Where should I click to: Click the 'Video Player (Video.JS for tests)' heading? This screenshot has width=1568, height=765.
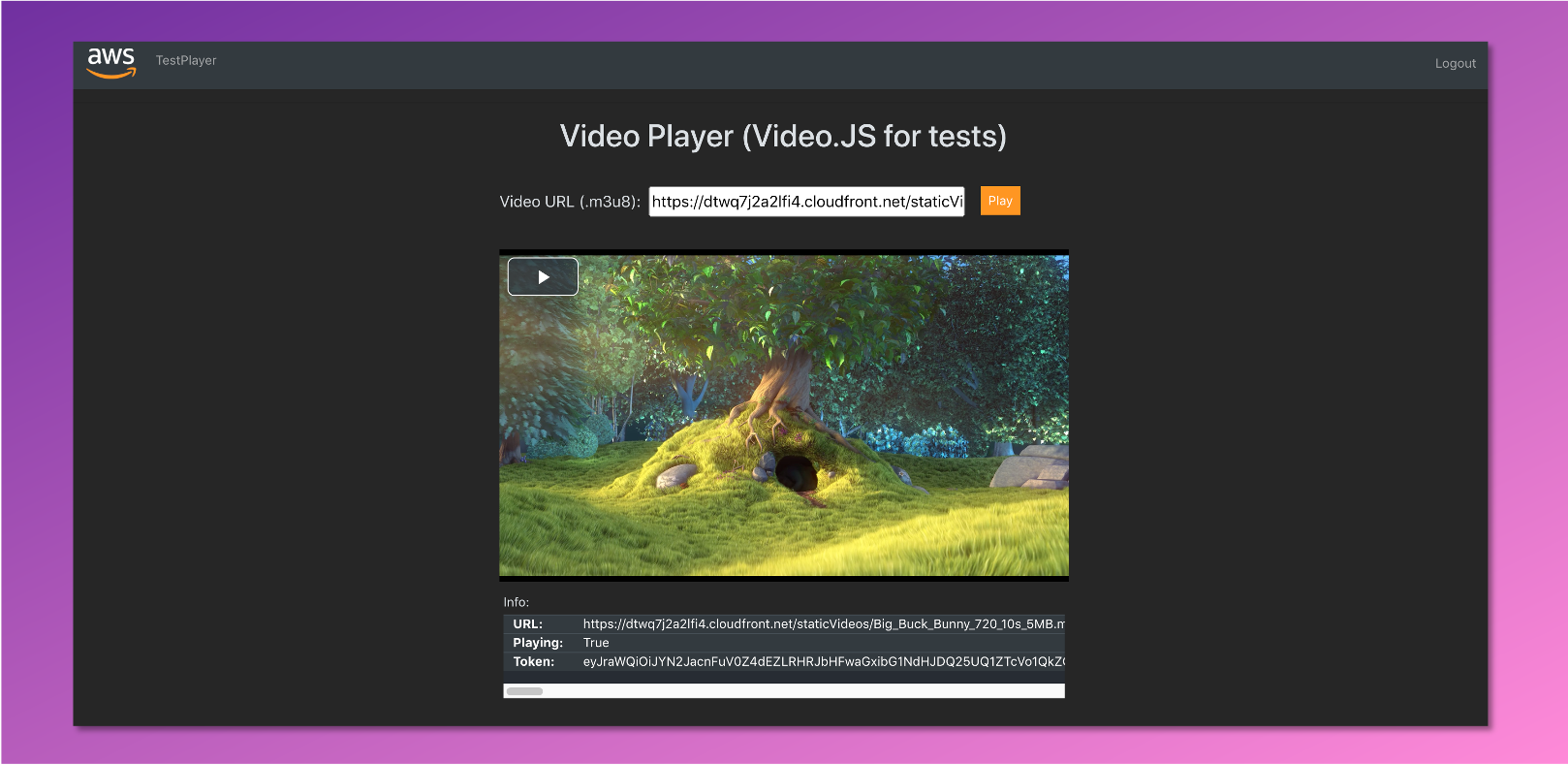click(x=783, y=137)
